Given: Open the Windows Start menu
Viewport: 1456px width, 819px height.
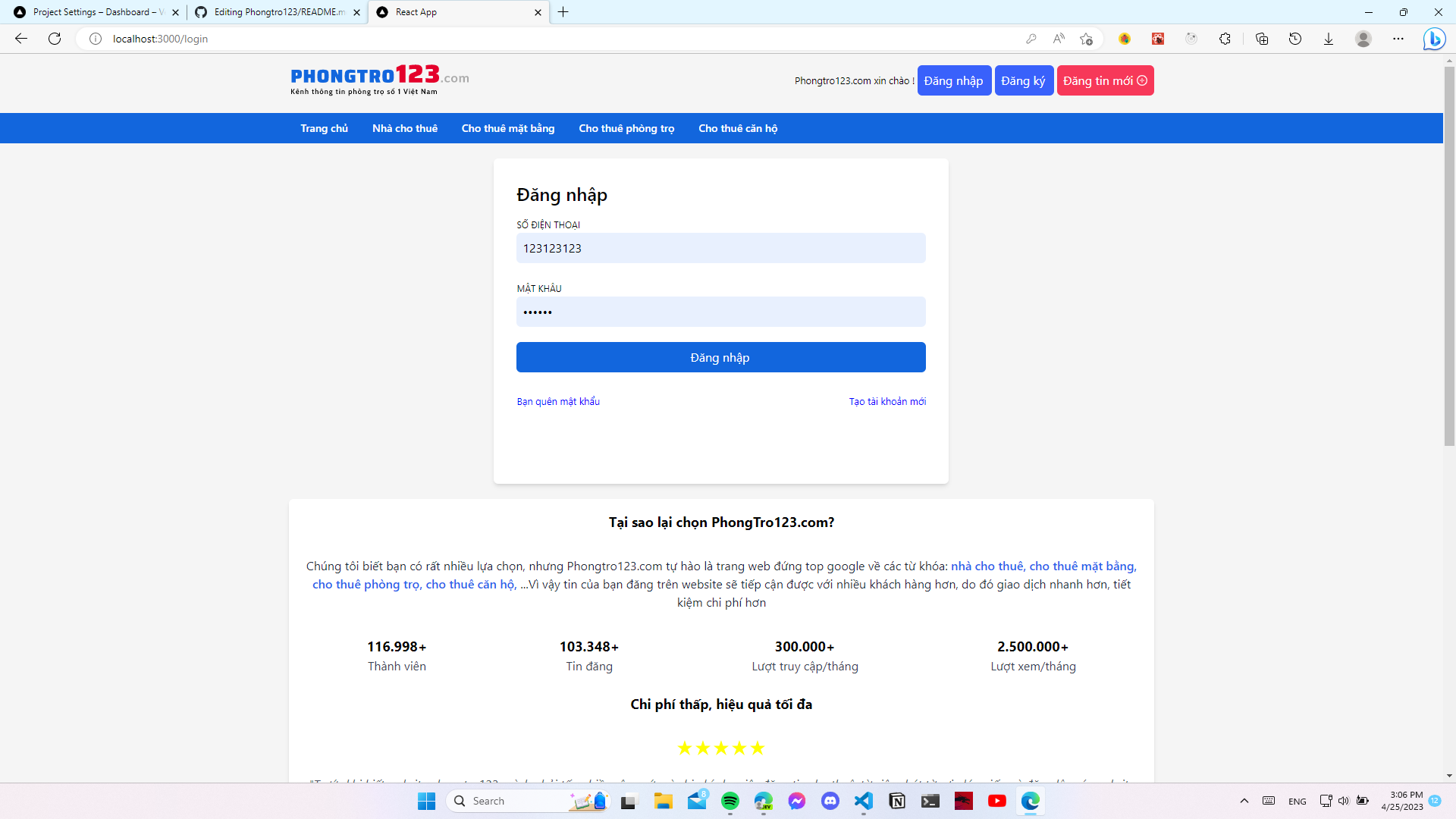Looking at the screenshot, I should point(427,801).
